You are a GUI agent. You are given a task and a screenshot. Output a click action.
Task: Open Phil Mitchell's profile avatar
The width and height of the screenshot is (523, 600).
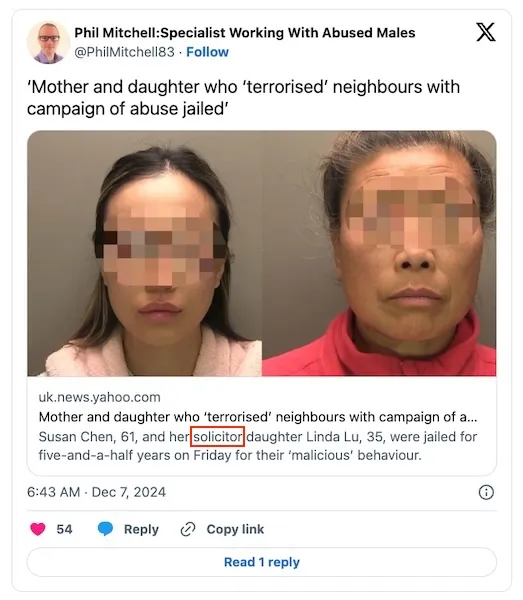click(x=48, y=42)
